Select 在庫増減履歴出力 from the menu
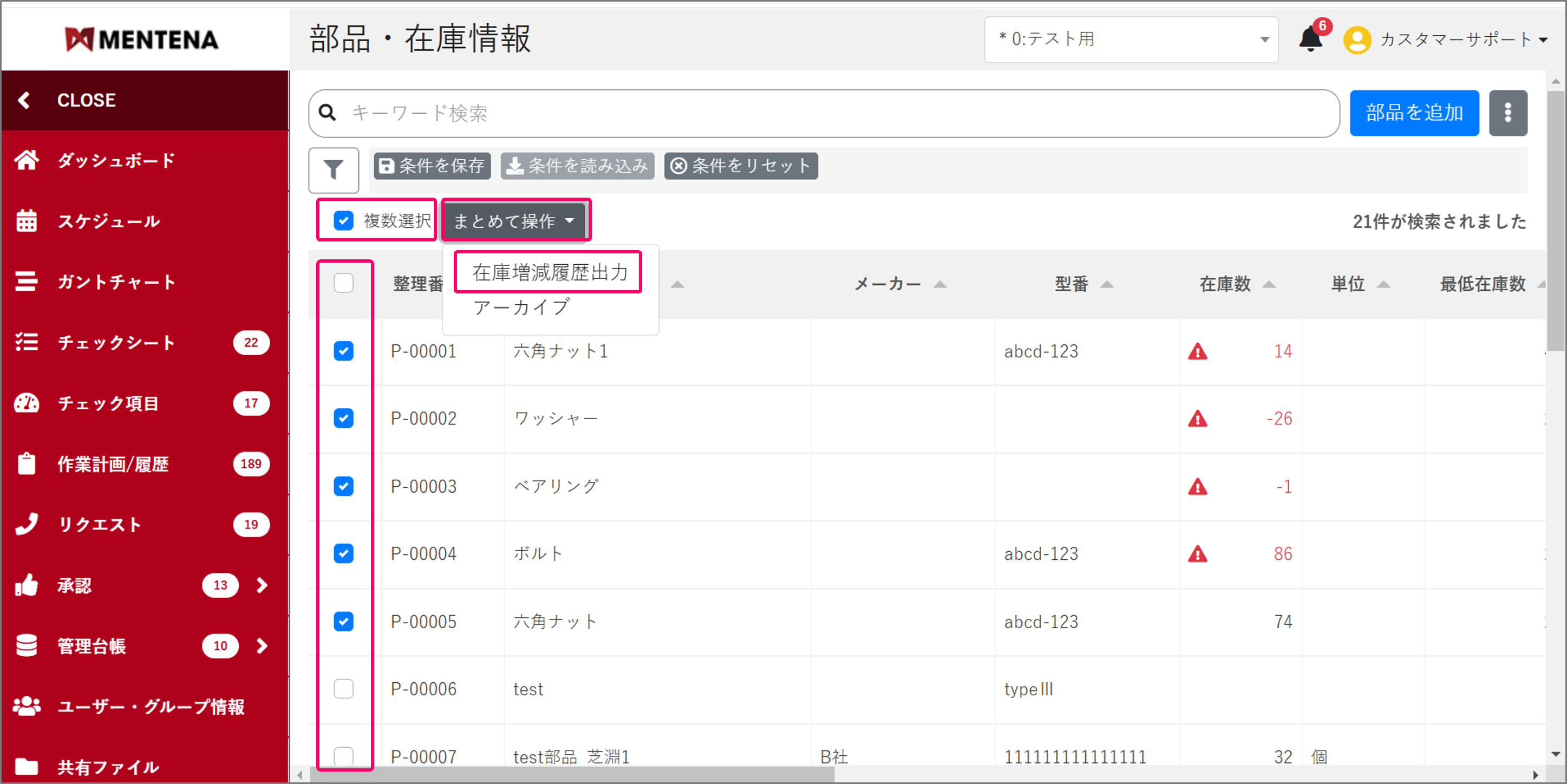Screen dimensions: 1567x784 [x=549, y=272]
